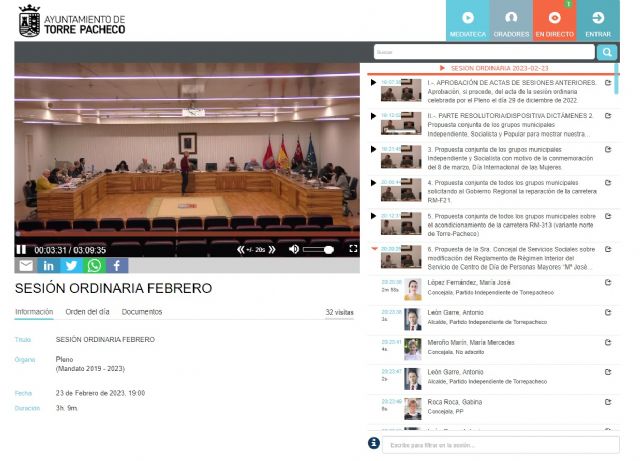This screenshot has width=640, height=461.
Task: Share the session via email icon
Action: click(x=26, y=266)
